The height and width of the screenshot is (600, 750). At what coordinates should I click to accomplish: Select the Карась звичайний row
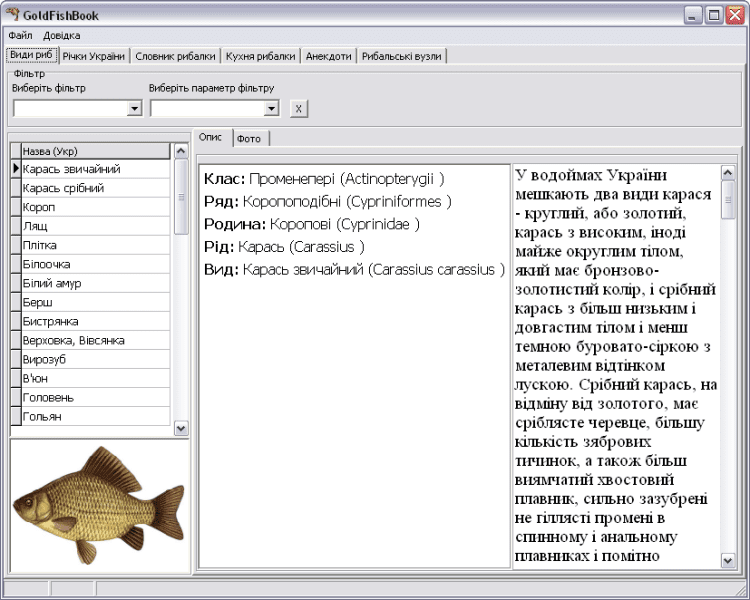pos(96,169)
